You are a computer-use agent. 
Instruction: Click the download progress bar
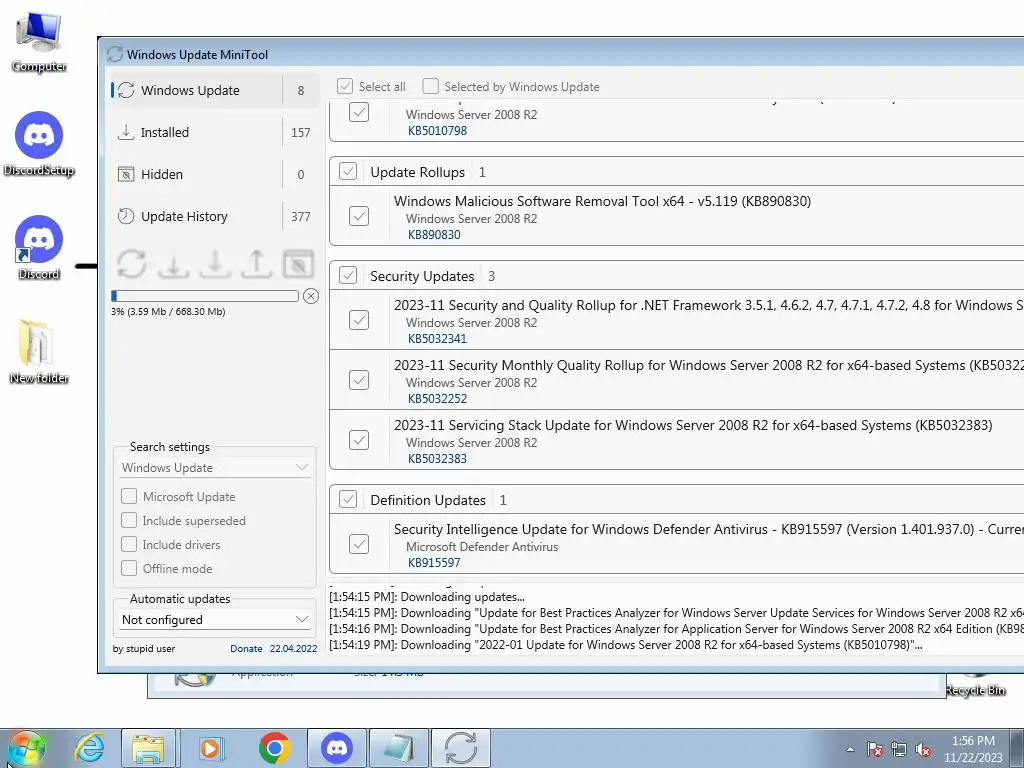click(205, 296)
